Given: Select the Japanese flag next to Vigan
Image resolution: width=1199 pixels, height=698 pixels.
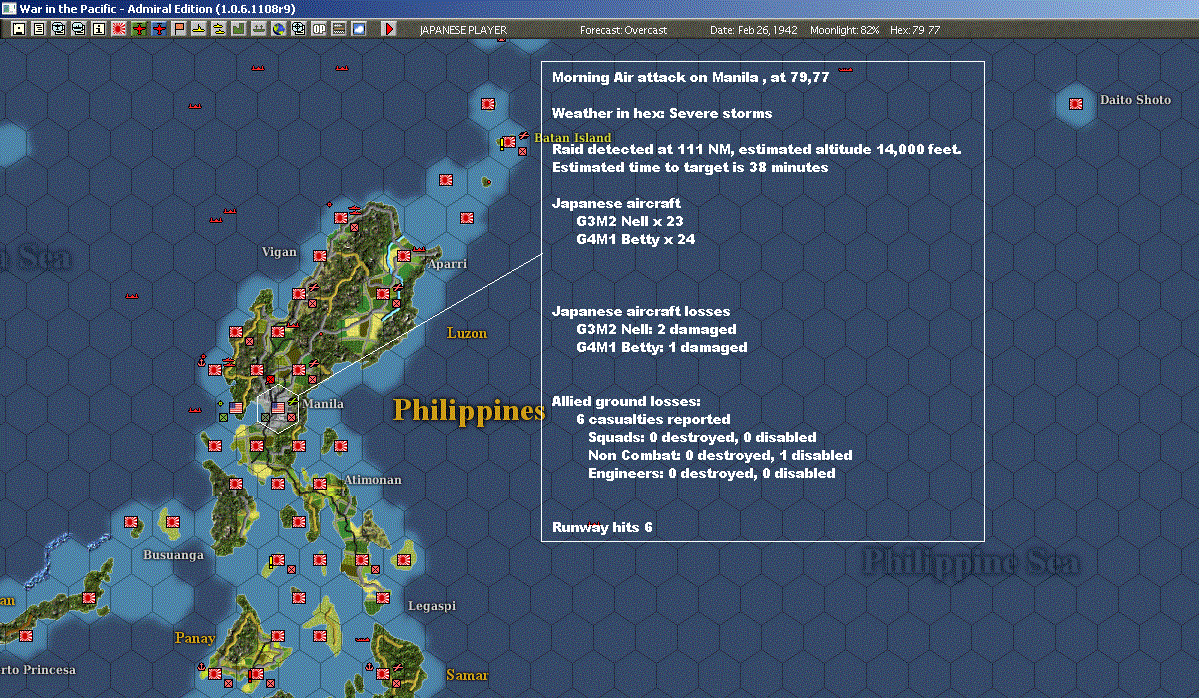Looking at the screenshot, I should coord(320,256).
